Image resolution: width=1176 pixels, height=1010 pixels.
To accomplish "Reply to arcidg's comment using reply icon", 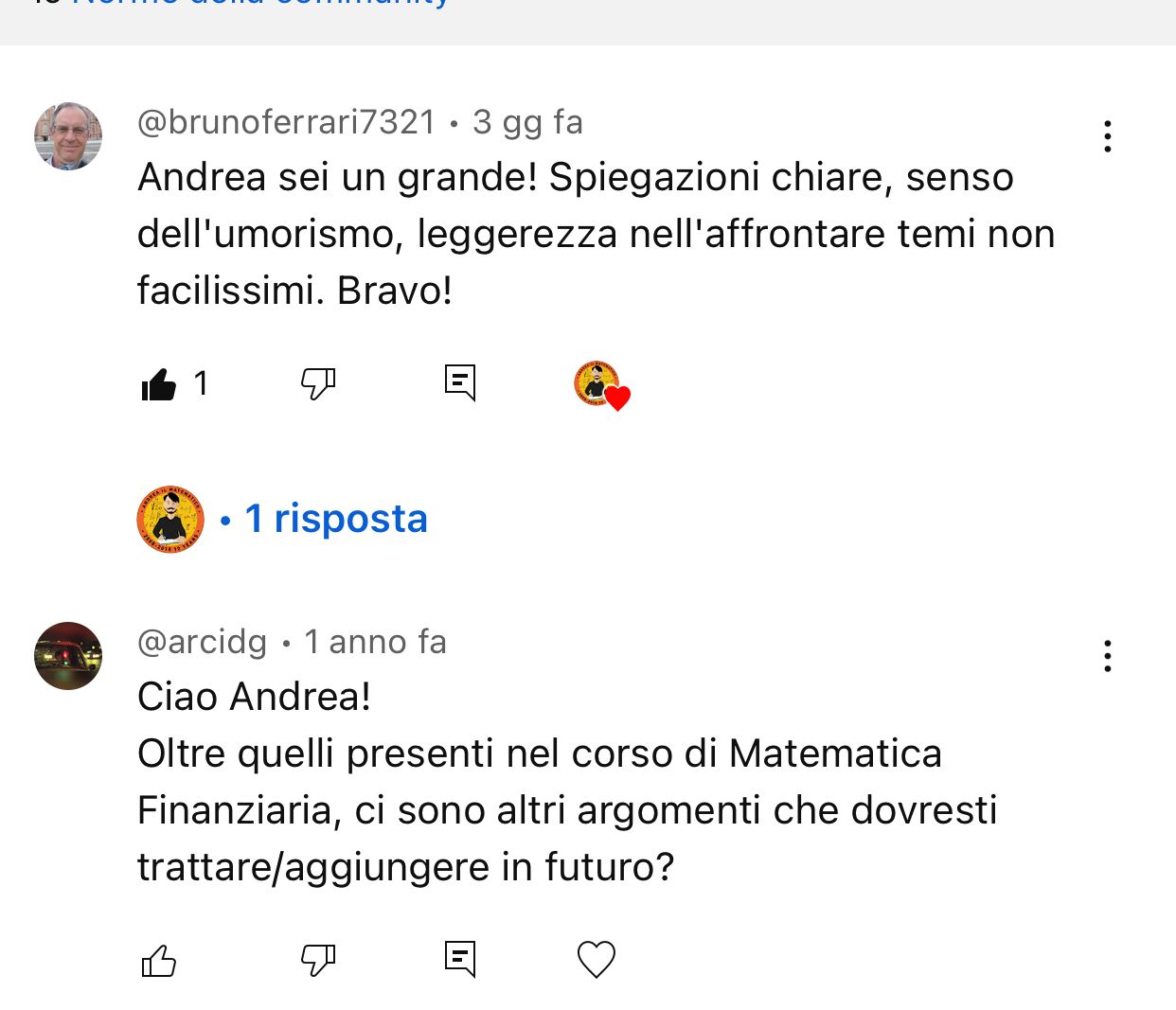I will point(460,959).
